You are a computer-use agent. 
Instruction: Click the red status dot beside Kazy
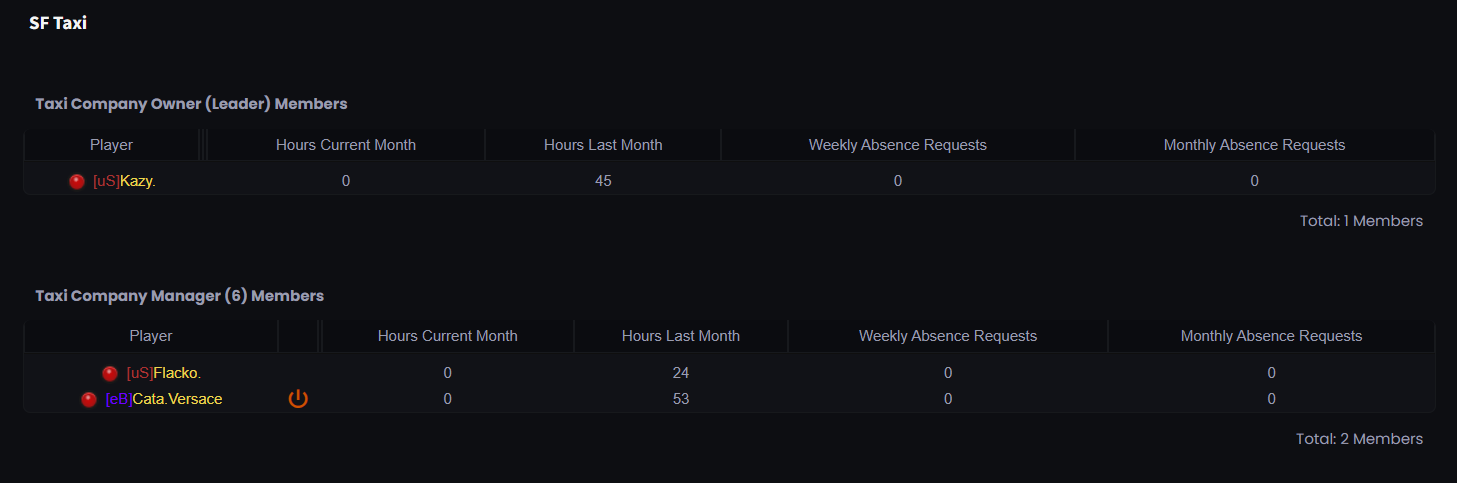(x=77, y=181)
